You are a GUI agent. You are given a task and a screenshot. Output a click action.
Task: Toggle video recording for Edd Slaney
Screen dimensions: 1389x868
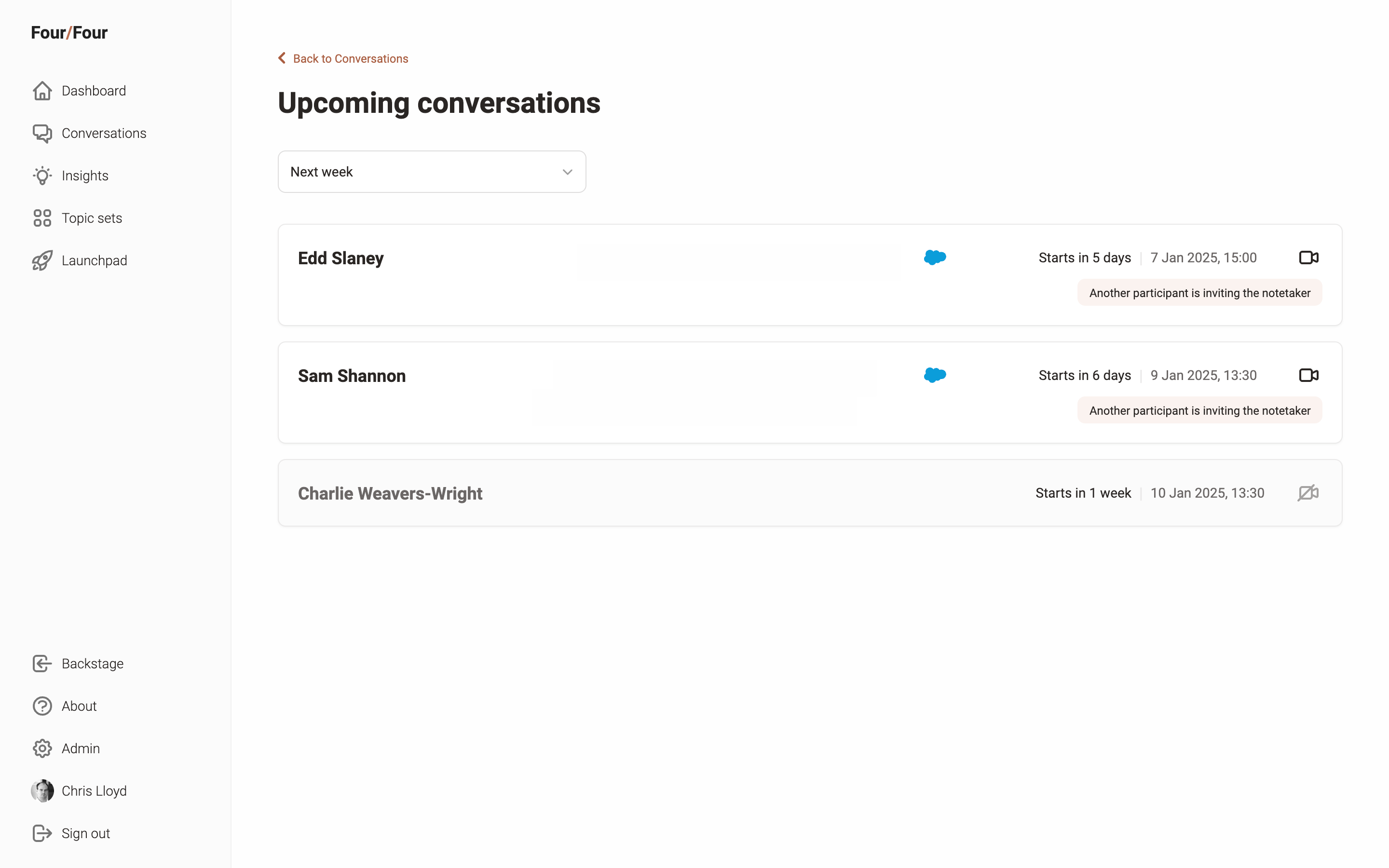1308,258
